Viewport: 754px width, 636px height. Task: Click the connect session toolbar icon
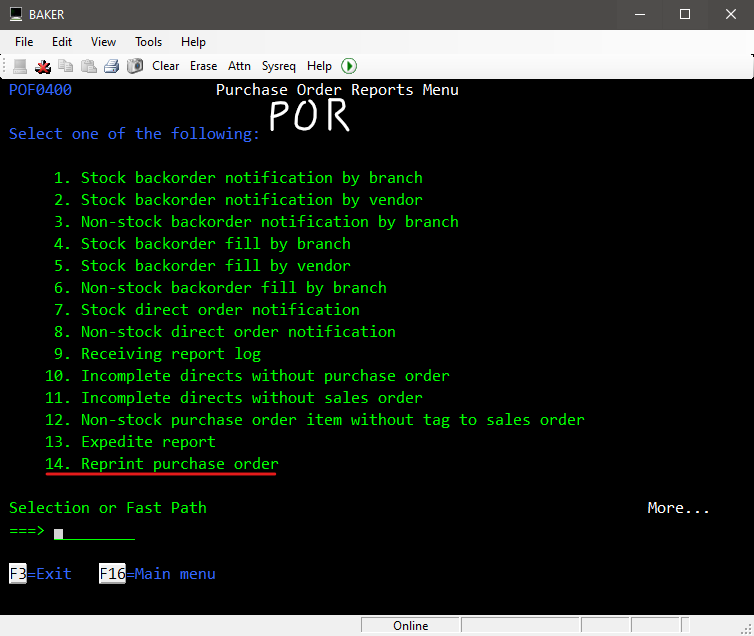point(20,66)
